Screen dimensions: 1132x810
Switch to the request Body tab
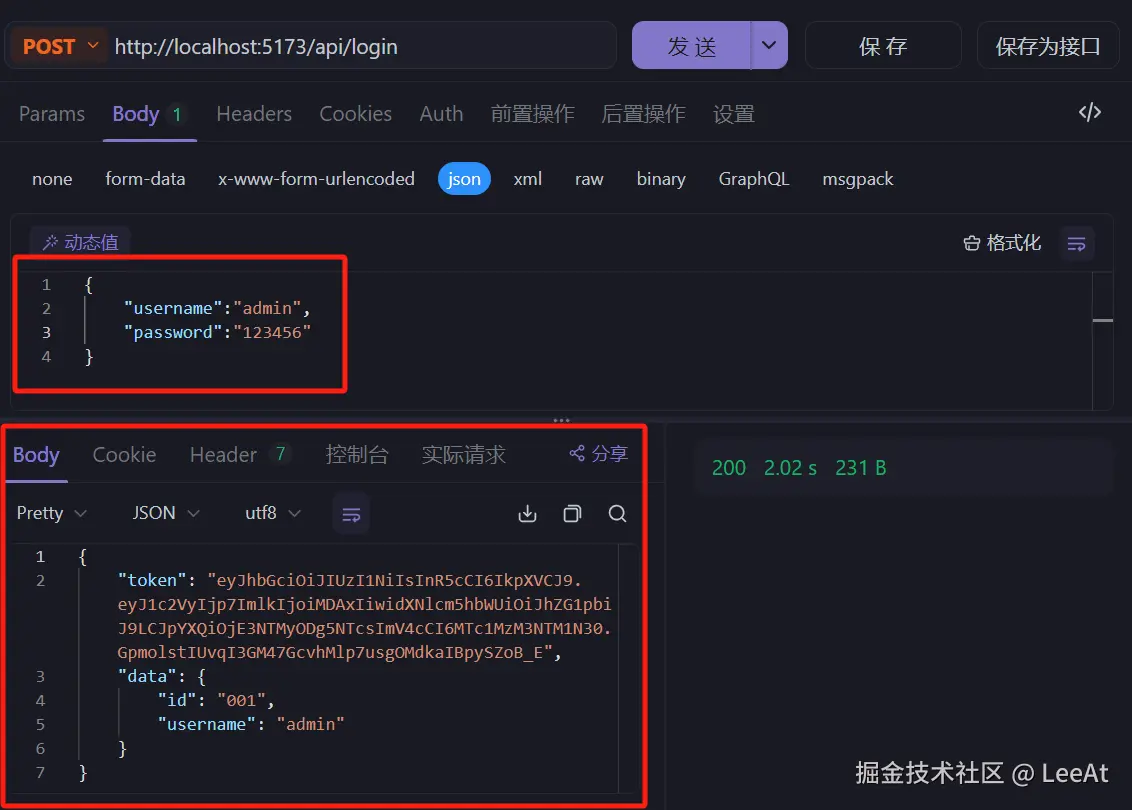point(148,114)
